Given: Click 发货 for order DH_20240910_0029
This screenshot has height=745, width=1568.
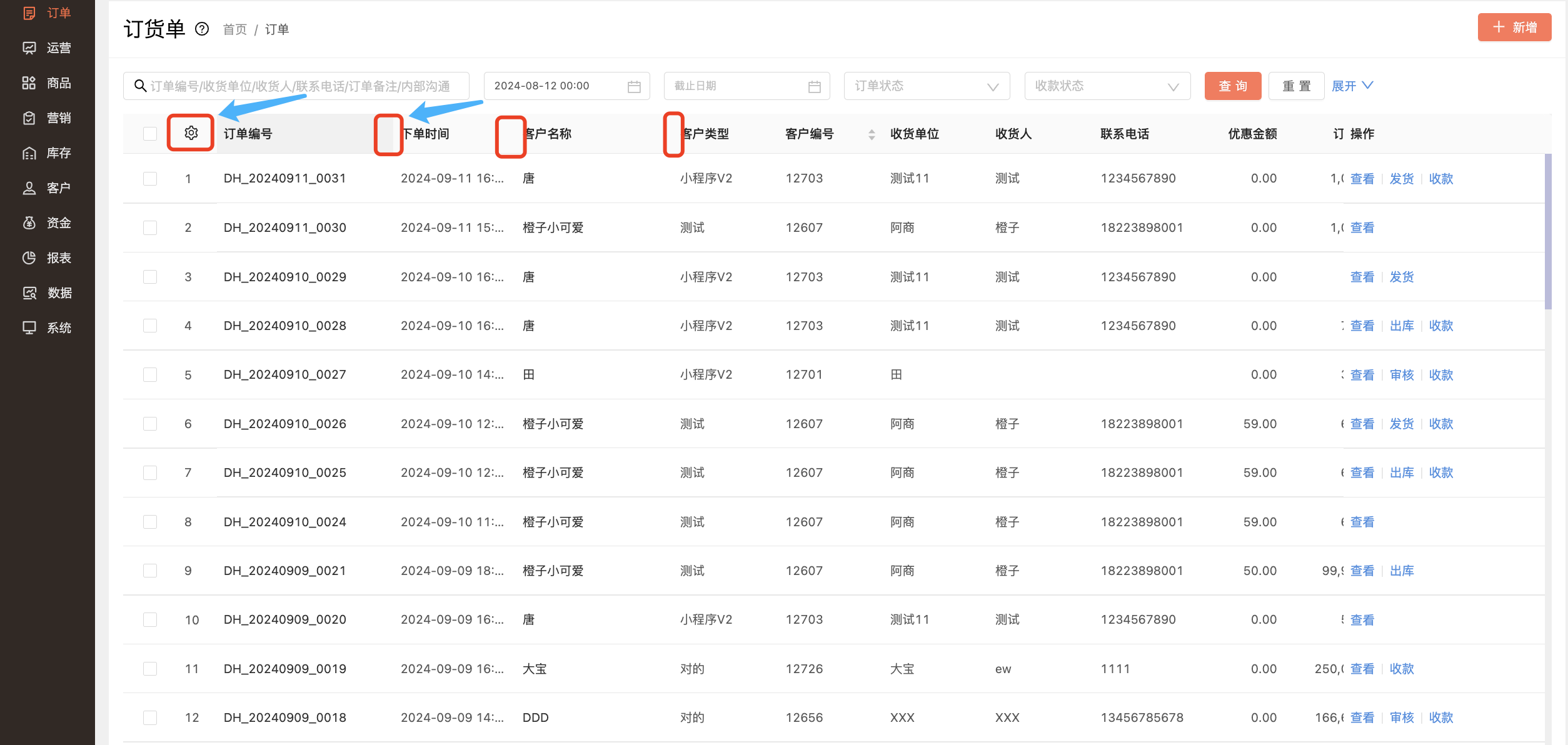Looking at the screenshot, I should point(1402,277).
